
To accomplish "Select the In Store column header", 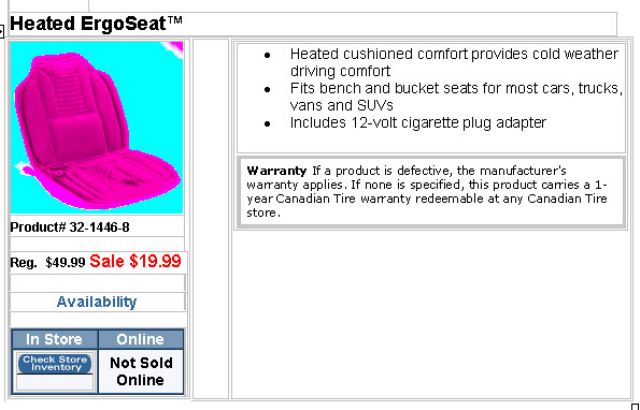I will tap(55, 339).
